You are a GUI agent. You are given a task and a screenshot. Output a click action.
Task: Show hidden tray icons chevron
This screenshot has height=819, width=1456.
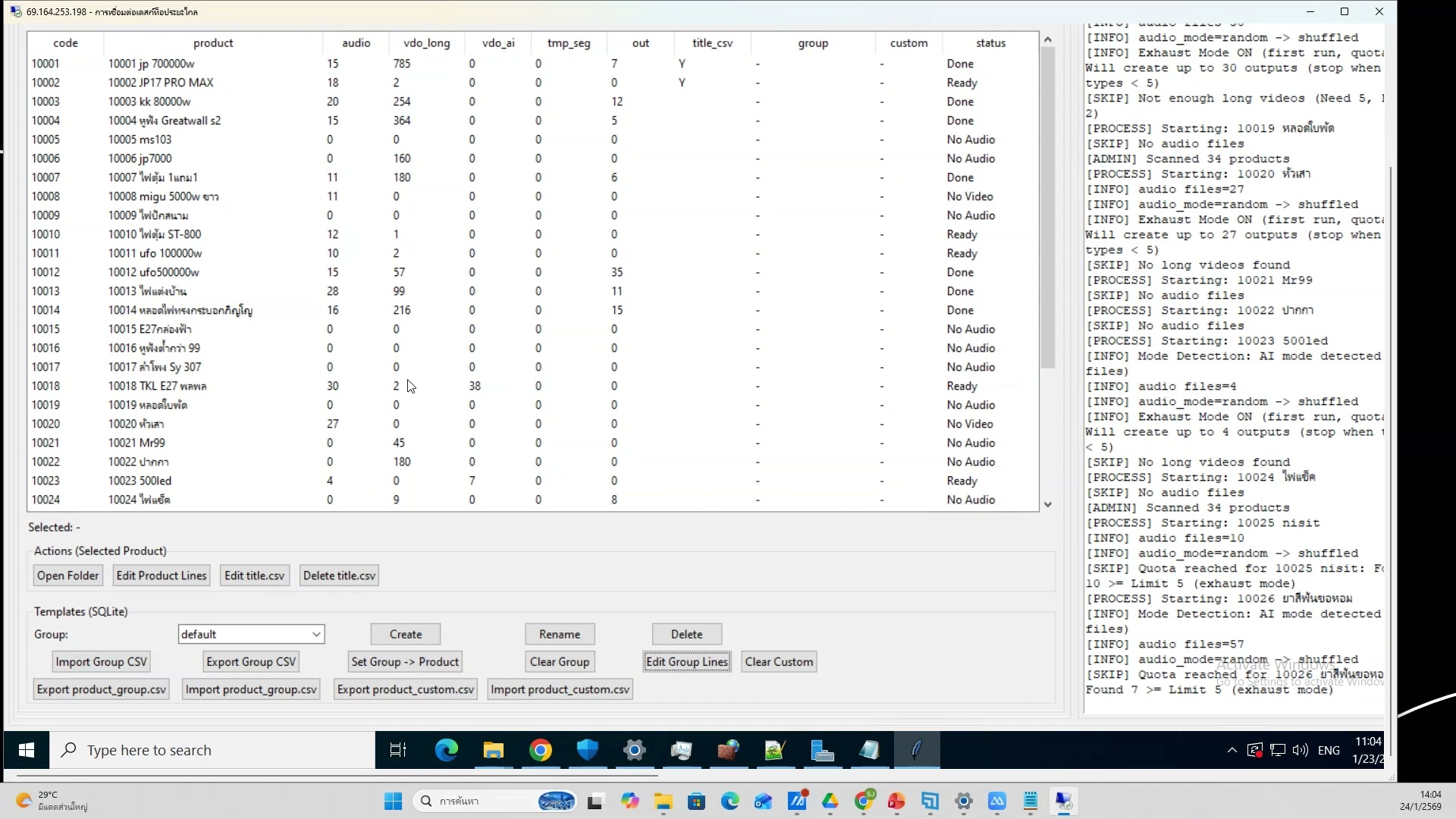pyautogui.click(x=1232, y=751)
